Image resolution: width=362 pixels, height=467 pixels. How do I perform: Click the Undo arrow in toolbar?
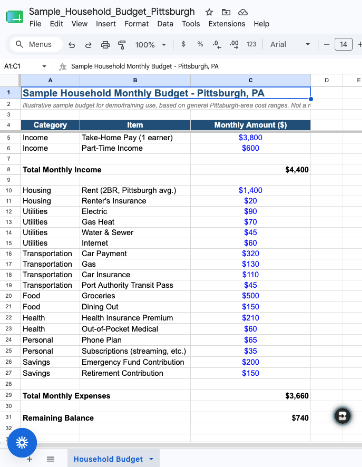(72, 45)
